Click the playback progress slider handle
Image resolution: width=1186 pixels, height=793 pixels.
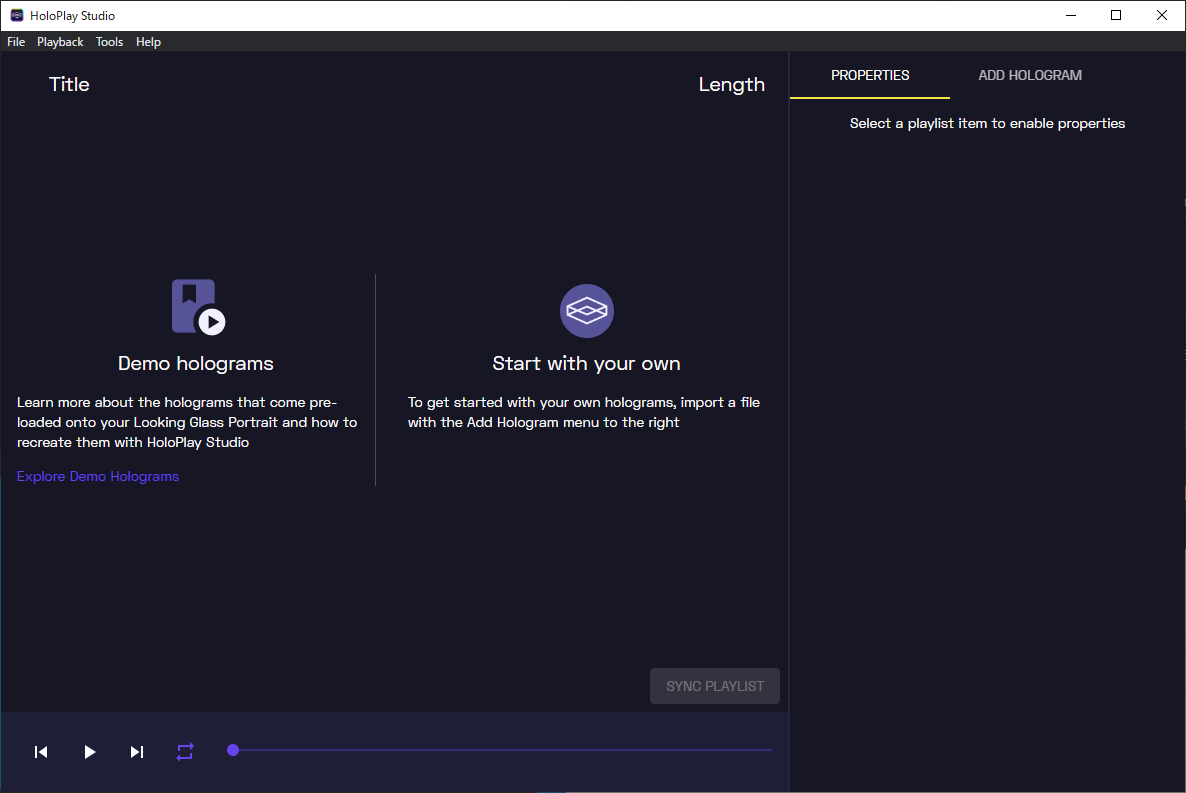(233, 750)
